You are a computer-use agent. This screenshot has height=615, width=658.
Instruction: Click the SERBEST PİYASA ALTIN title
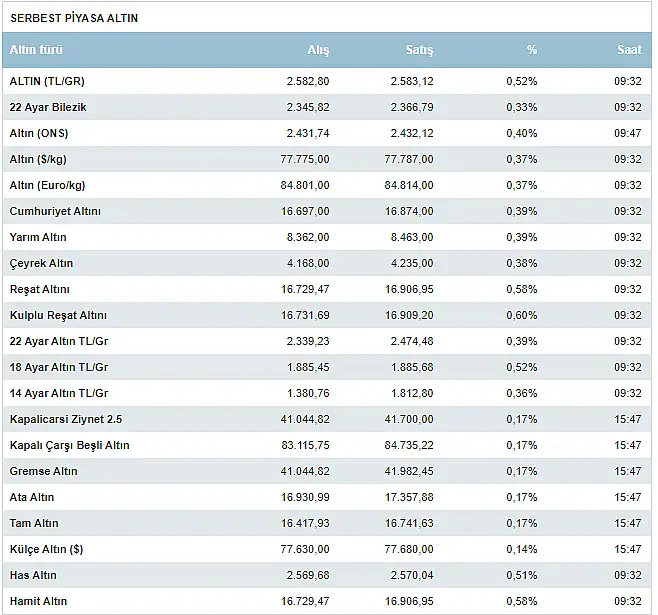click(x=74, y=18)
